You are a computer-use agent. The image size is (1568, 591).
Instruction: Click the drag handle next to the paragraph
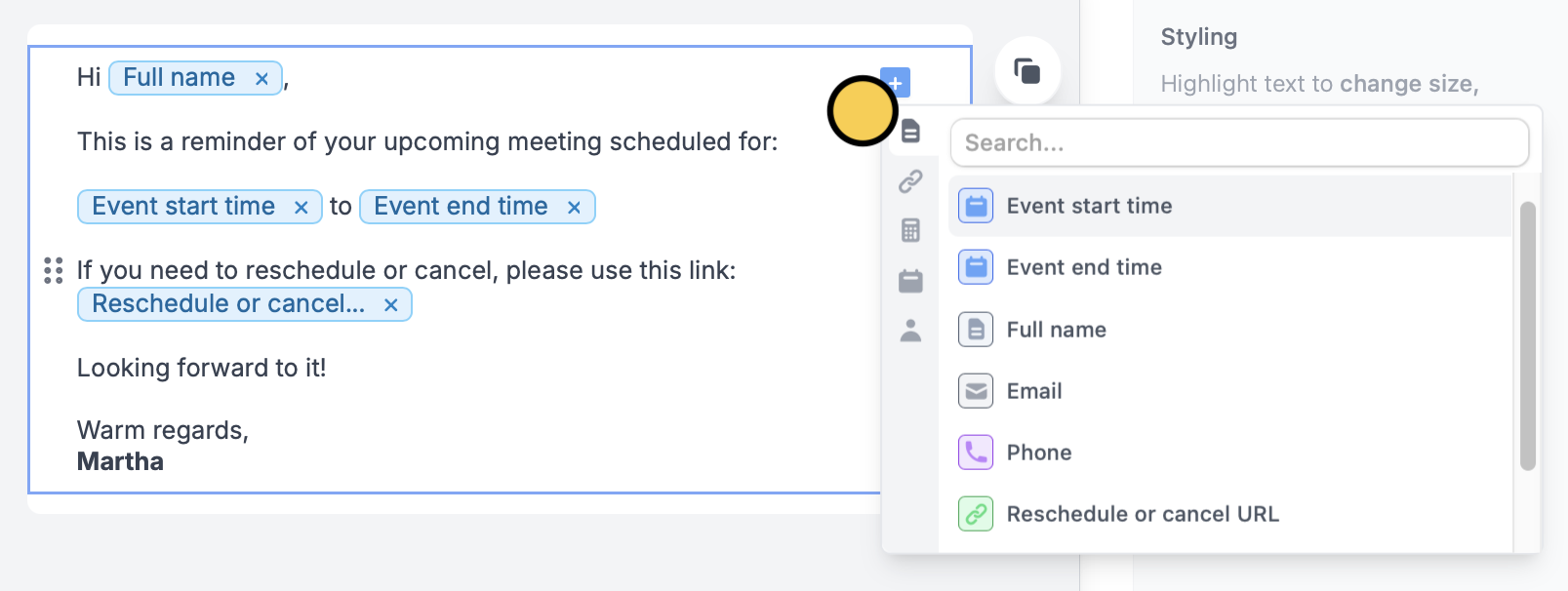tap(52, 272)
